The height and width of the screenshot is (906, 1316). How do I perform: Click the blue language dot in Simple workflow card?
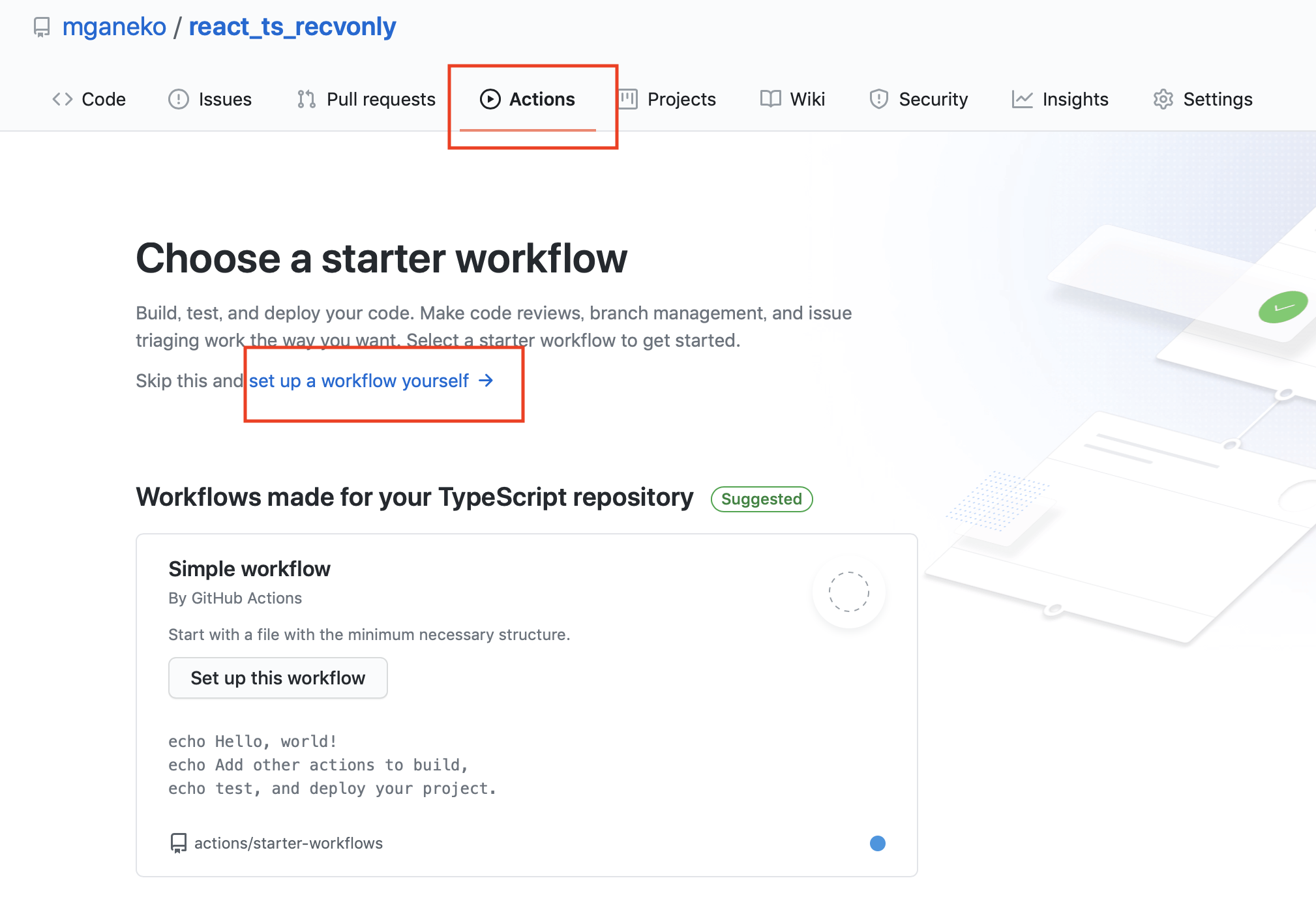(x=878, y=843)
